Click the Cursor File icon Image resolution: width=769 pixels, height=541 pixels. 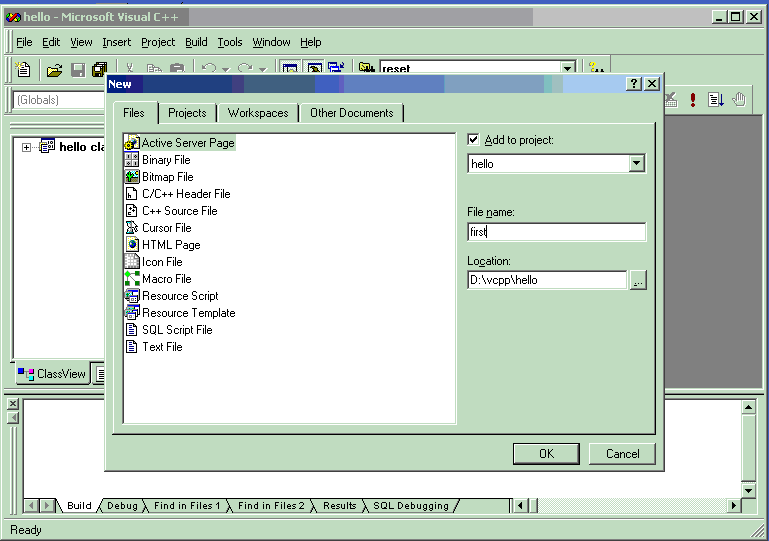point(132,228)
